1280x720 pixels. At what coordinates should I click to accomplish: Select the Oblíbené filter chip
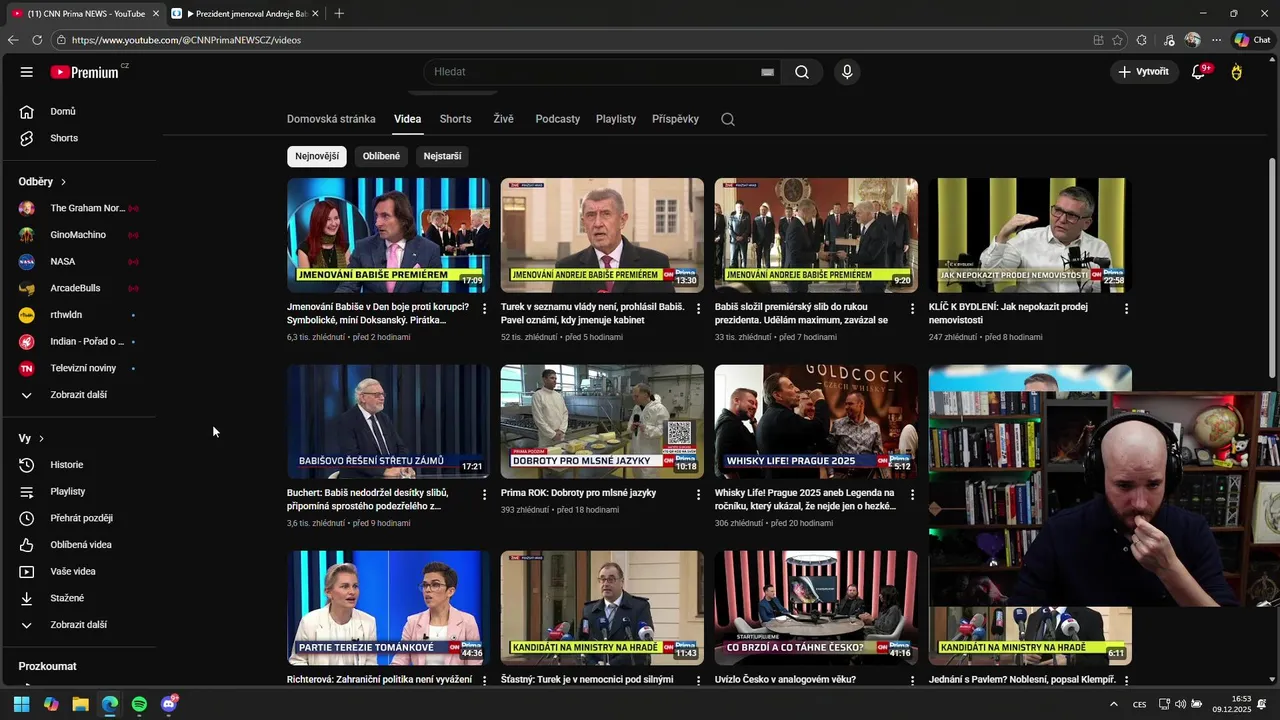[381, 156]
